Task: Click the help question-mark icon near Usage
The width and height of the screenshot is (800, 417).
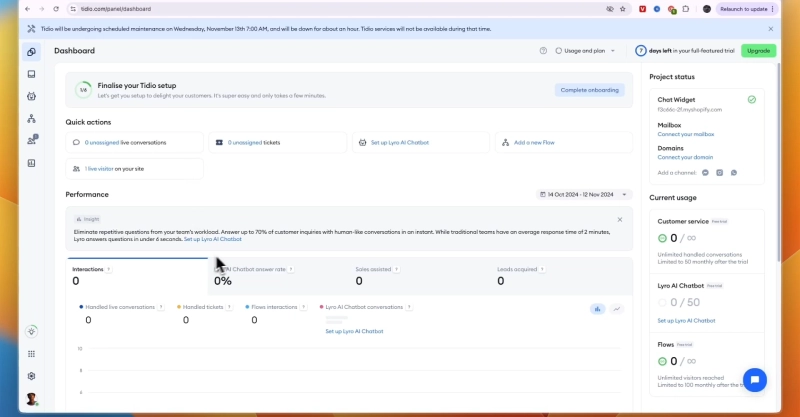Action: tap(543, 51)
